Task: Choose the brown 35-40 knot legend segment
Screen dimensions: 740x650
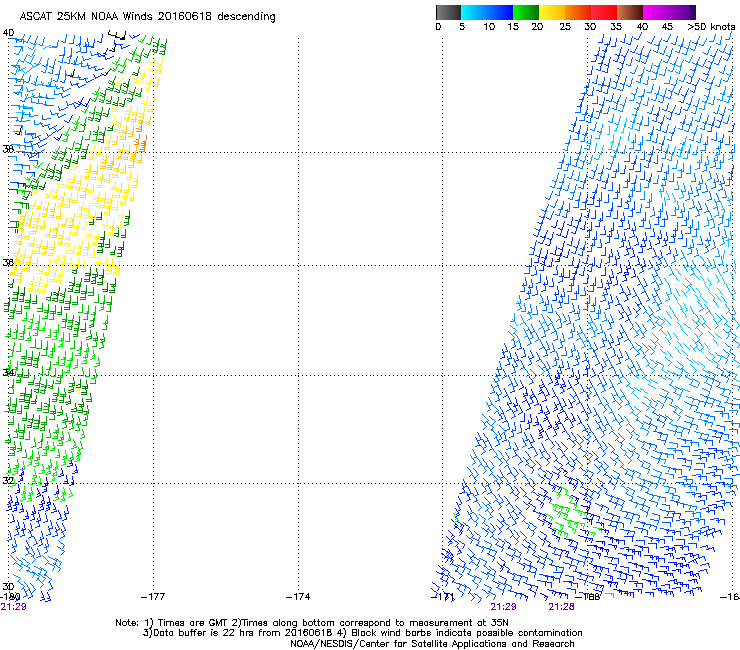Action: (630, 12)
